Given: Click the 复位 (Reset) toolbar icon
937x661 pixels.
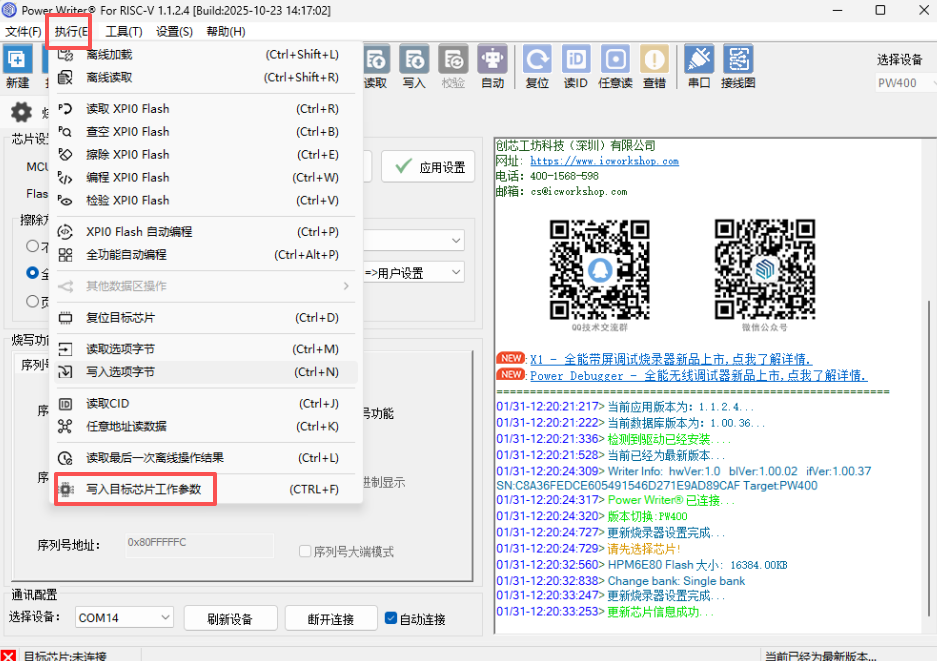Looking at the screenshot, I should 537,60.
